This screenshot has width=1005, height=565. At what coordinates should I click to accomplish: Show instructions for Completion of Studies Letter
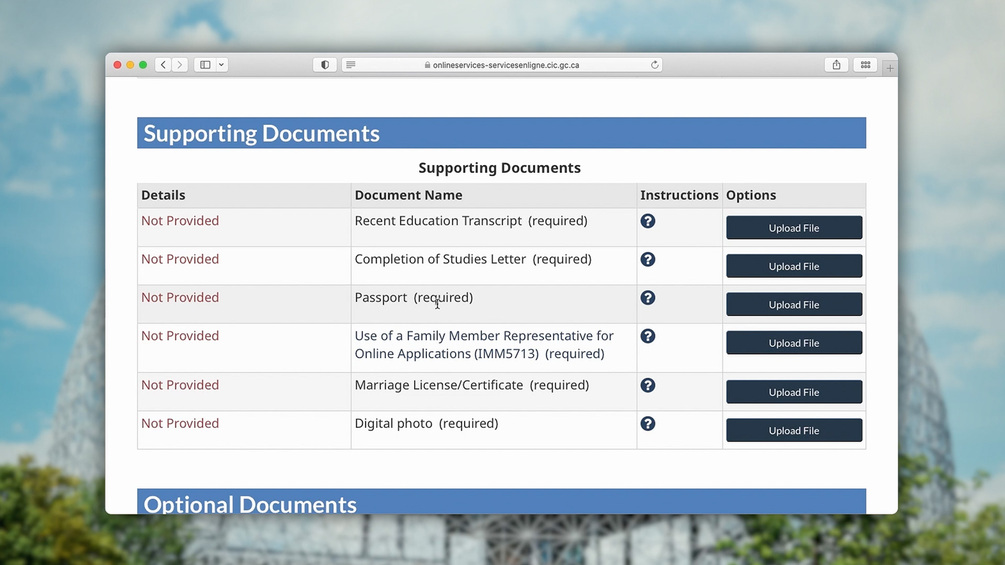[647, 259]
